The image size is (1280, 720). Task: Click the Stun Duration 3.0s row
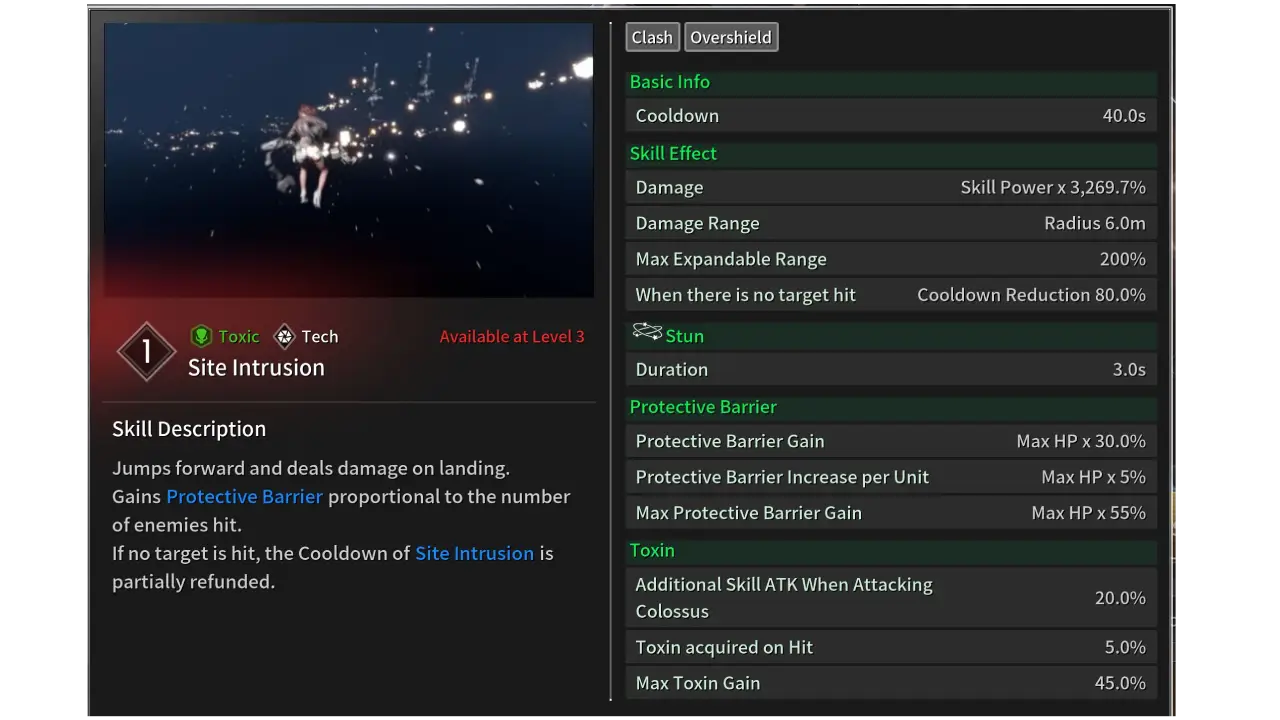[x=890, y=370]
